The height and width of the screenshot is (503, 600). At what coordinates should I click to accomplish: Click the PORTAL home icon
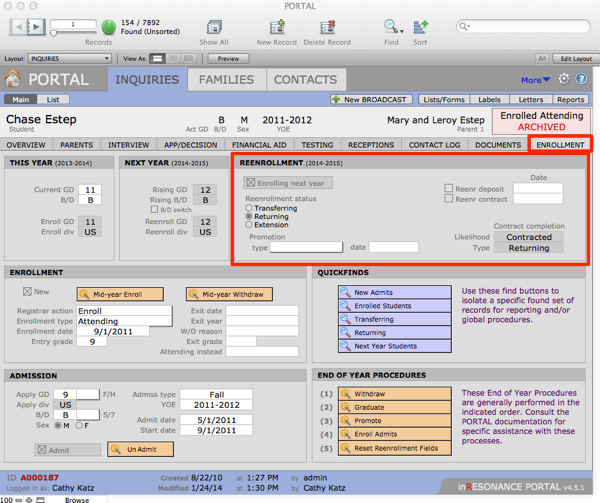pos(14,80)
